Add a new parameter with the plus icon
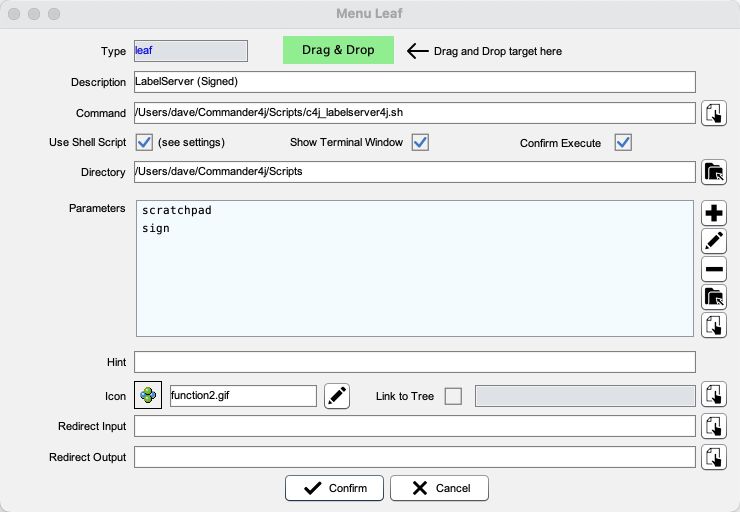 pos(714,213)
